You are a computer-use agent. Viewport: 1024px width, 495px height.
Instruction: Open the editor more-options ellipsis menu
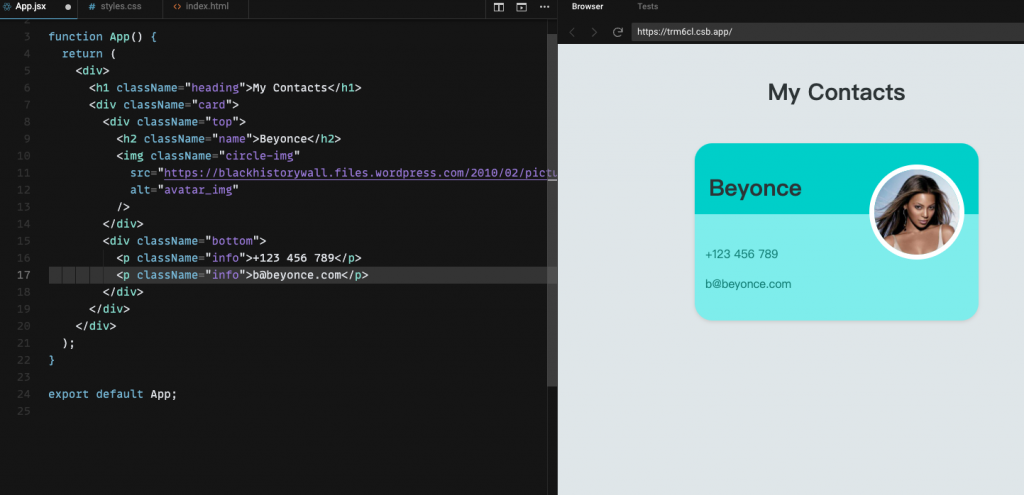544,7
